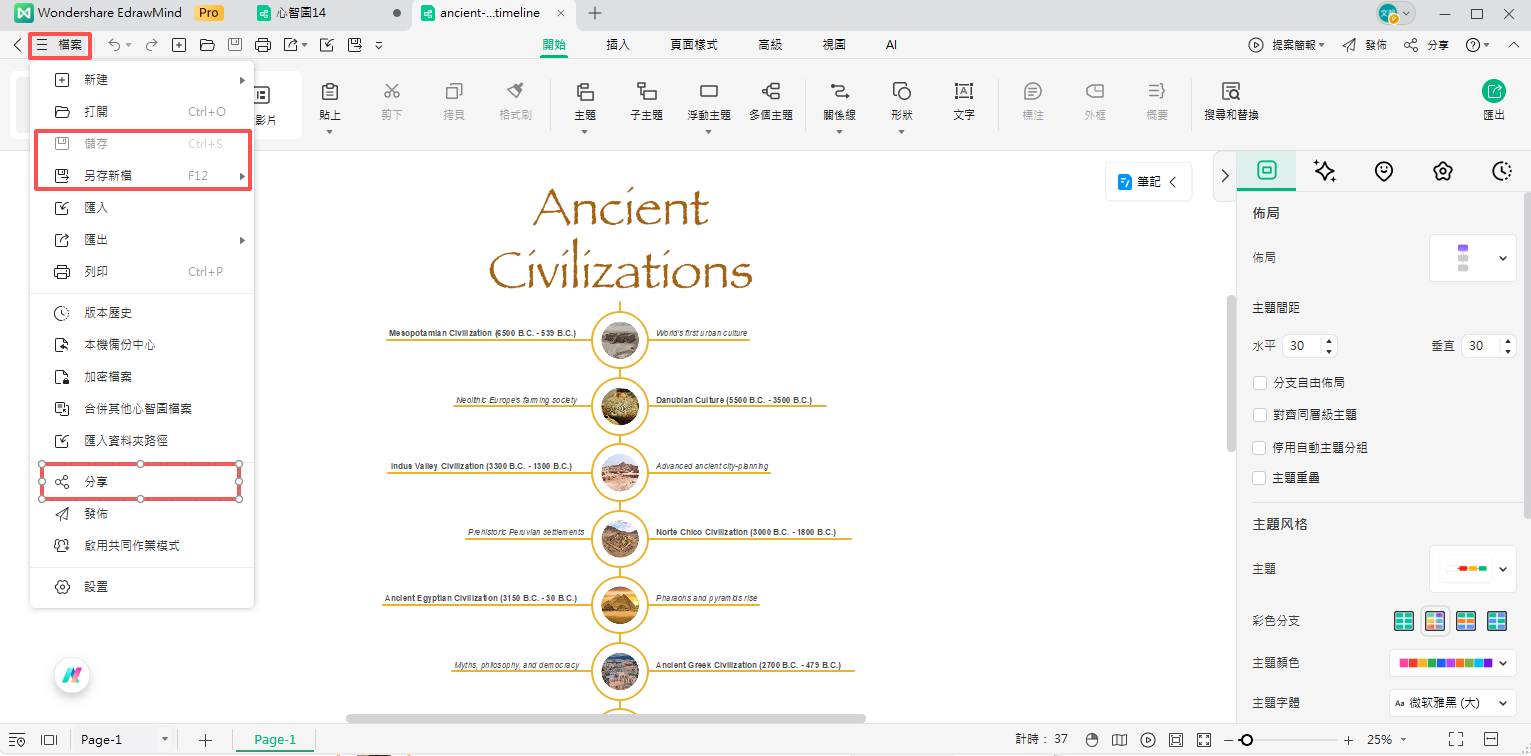Enable 主題重疊 topic overlap option
The height and width of the screenshot is (756, 1531).
pos(1259,477)
